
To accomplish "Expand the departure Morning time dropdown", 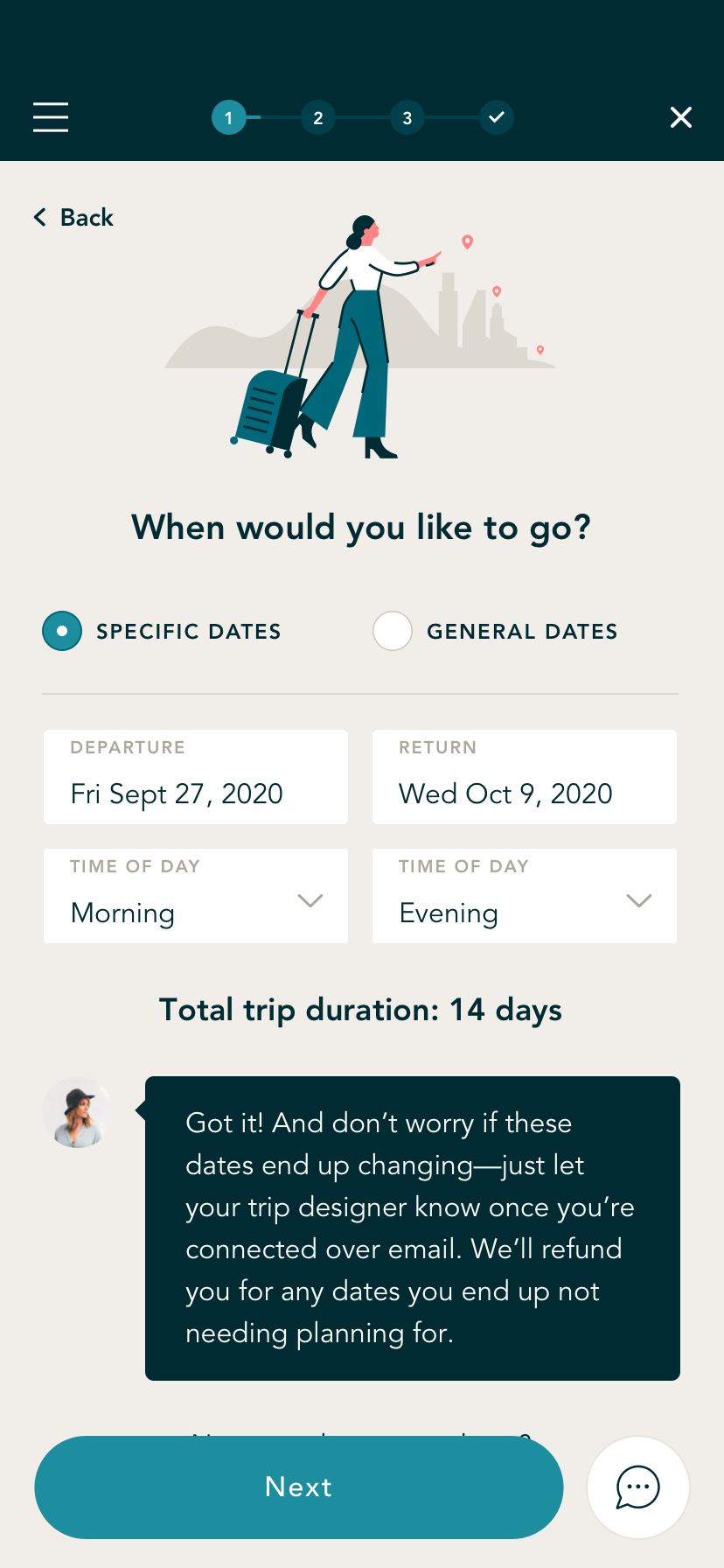I will (310, 900).
